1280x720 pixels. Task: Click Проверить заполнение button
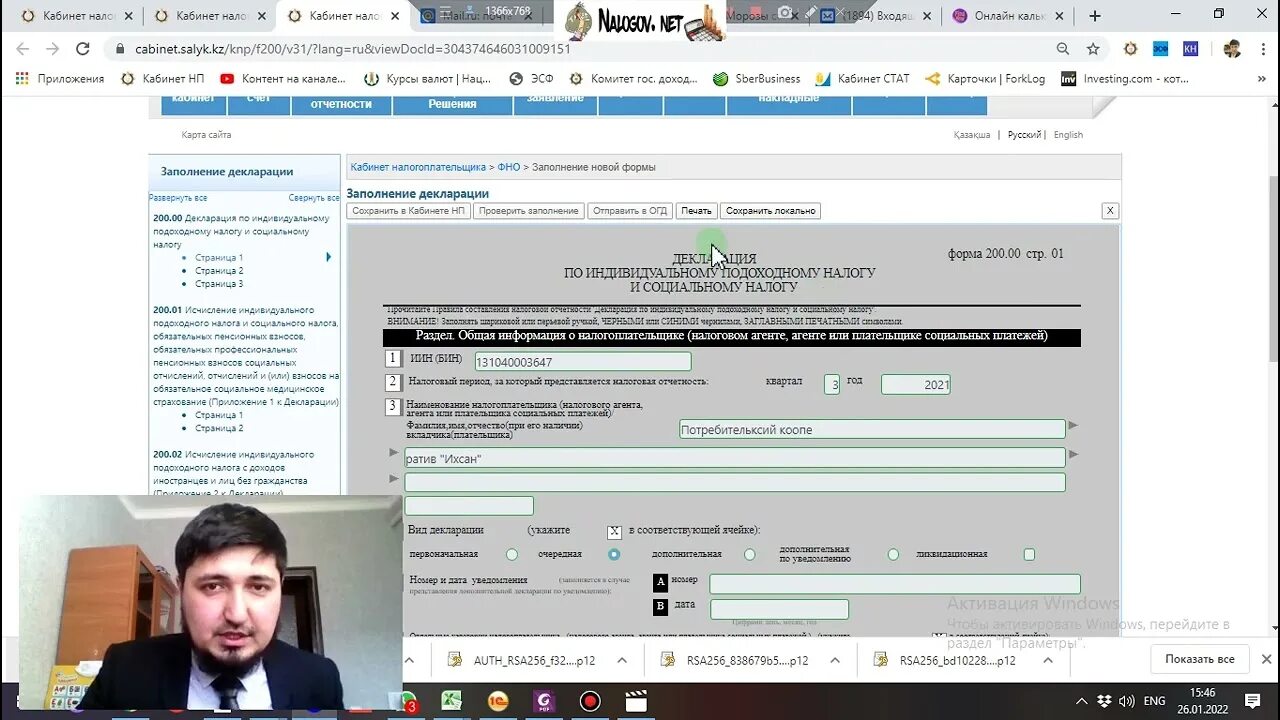click(529, 211)
